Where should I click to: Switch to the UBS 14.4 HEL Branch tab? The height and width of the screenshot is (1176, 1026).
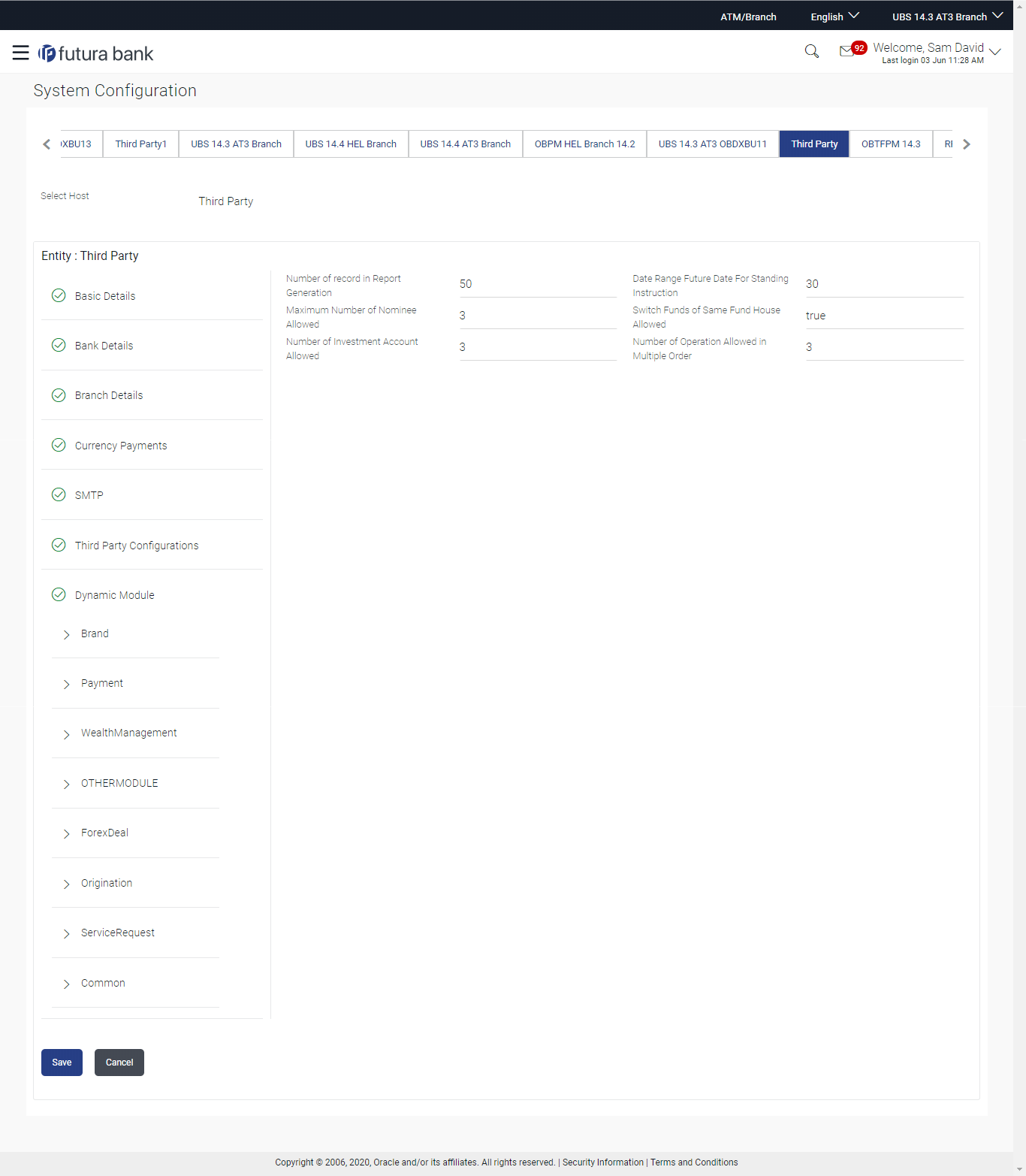coord(351,144)
